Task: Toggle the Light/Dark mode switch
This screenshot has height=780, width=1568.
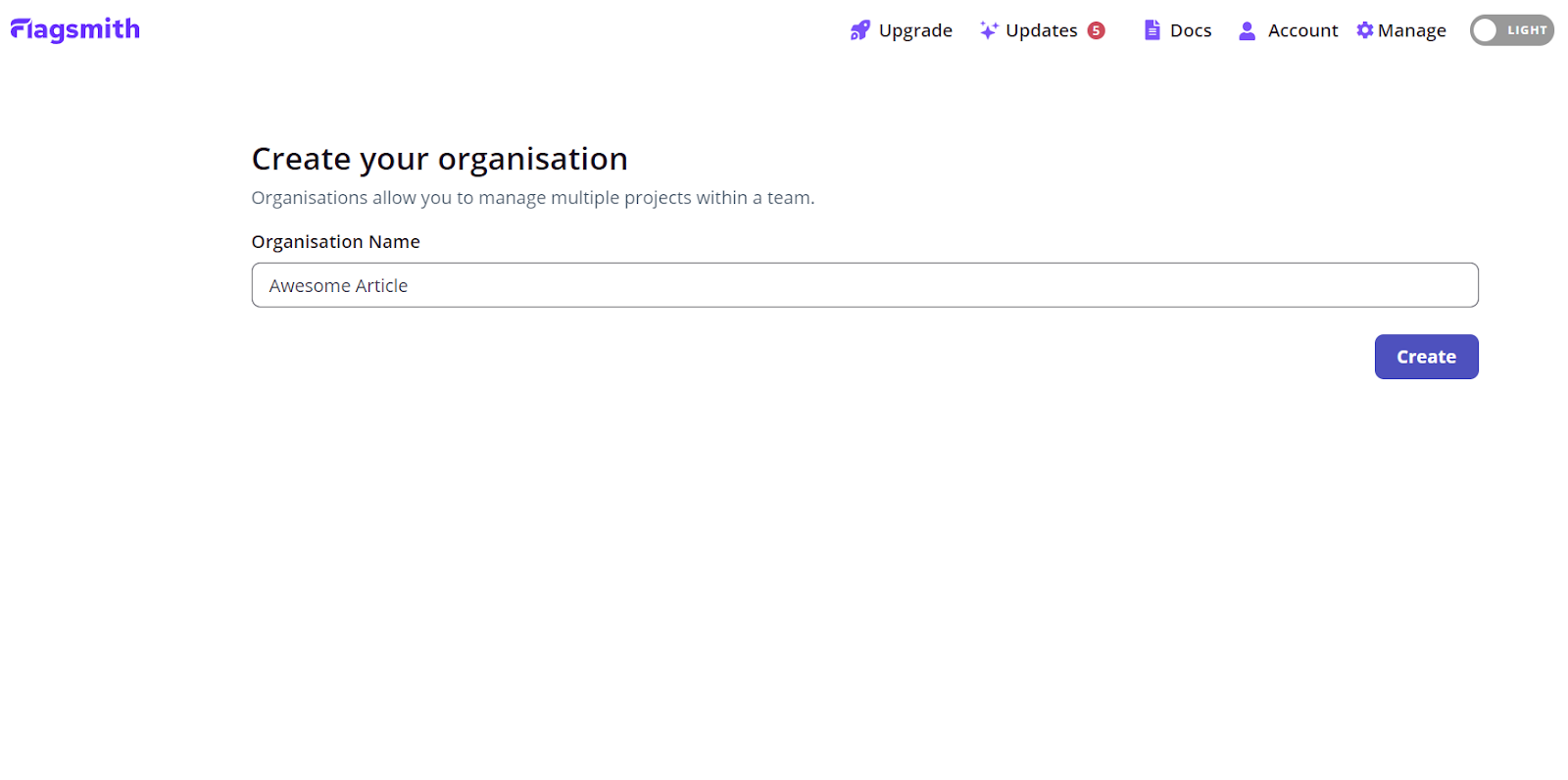Action: 1511,30
